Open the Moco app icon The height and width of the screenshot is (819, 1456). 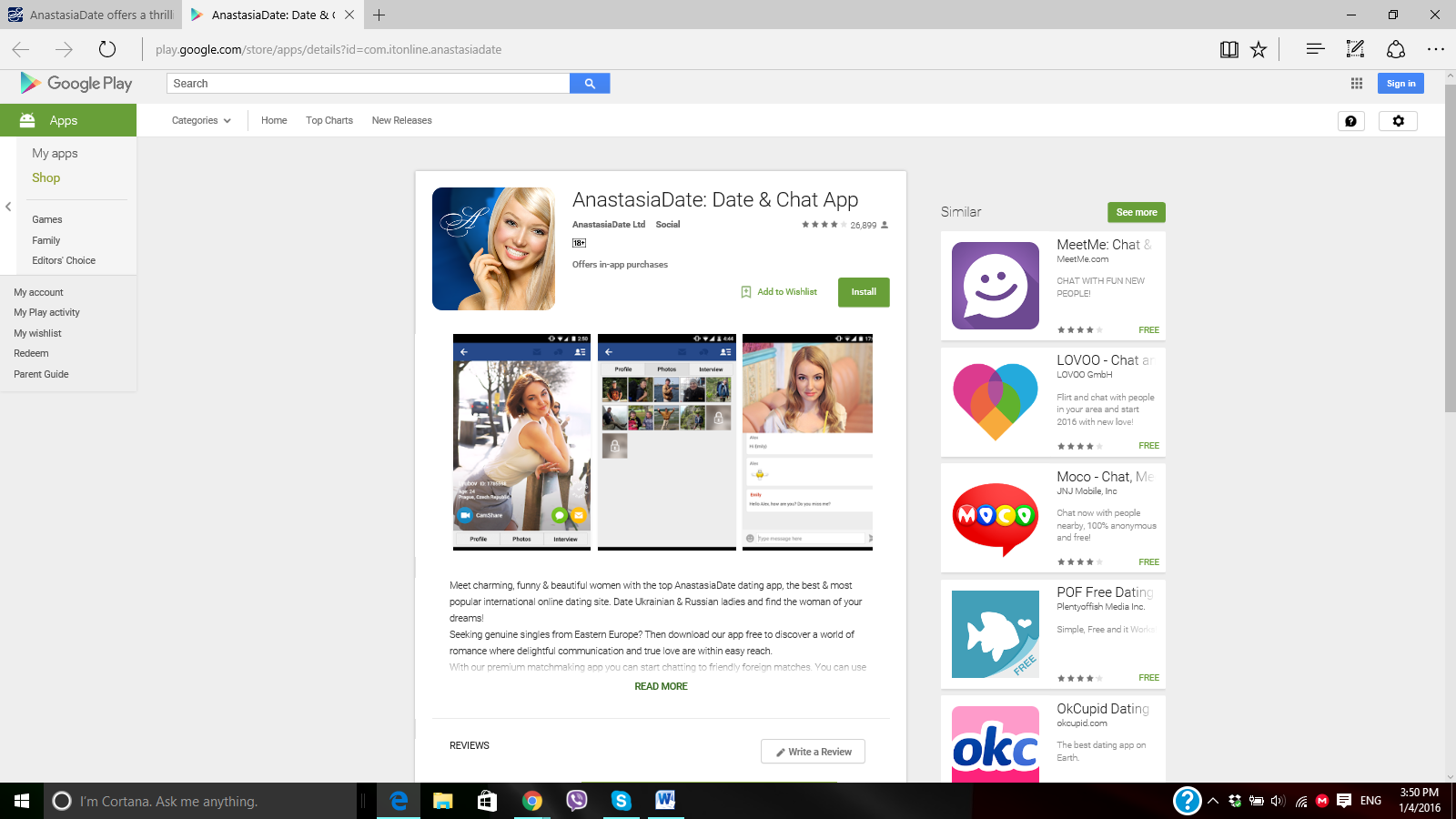996,518
